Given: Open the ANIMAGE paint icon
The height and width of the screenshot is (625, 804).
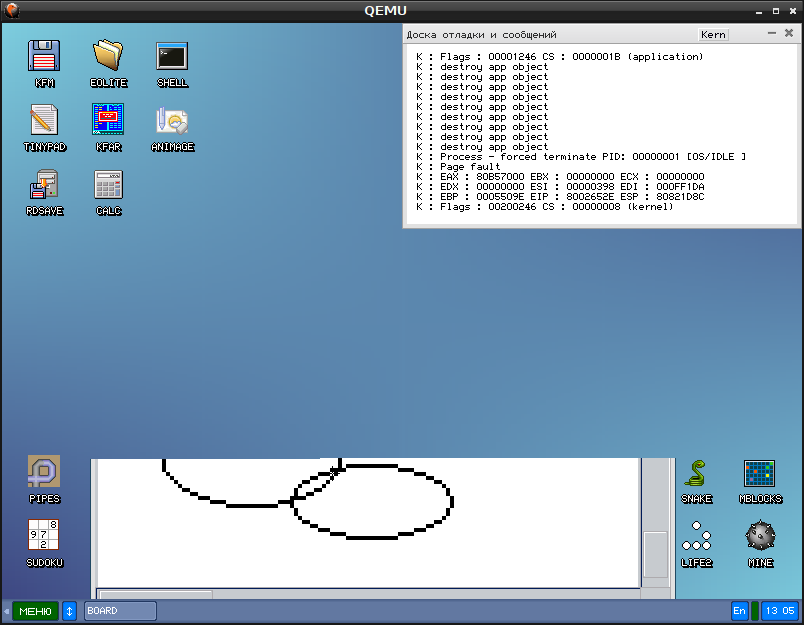Looking at the screenshot, I should point(172,121).
